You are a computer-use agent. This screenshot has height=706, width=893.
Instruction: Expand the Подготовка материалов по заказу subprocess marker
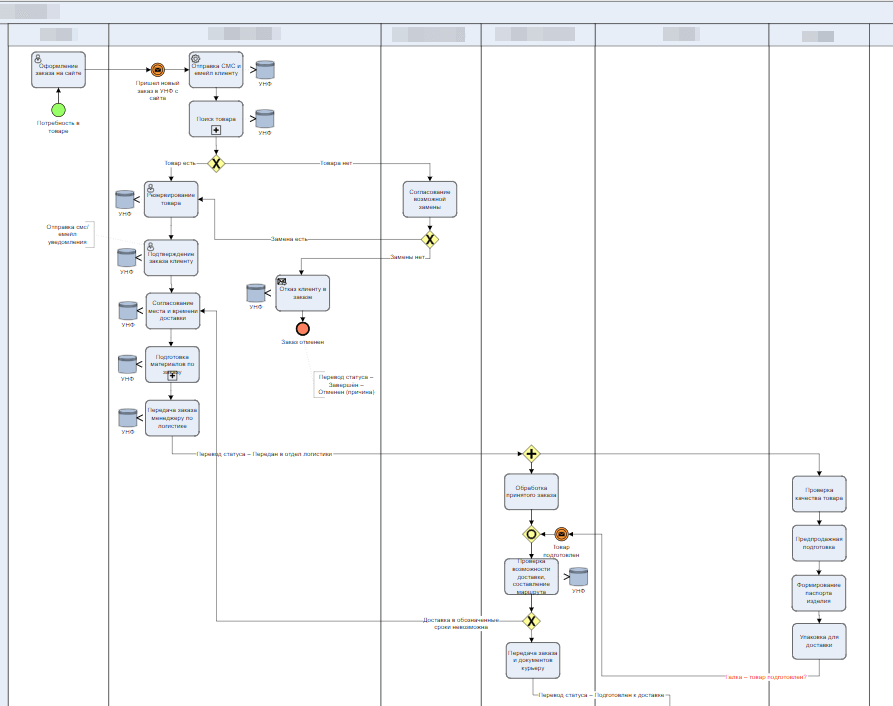pyautogui.click(x=172, y=376)
